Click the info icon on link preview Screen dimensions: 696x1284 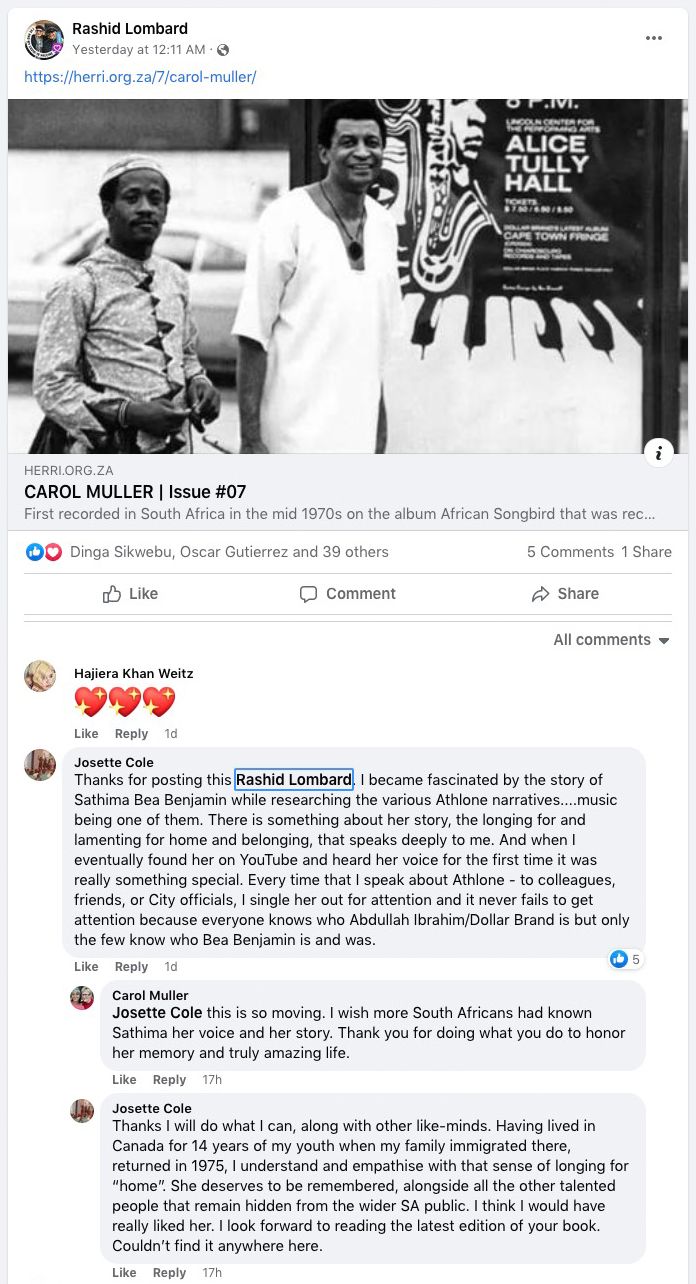[658, 453]
